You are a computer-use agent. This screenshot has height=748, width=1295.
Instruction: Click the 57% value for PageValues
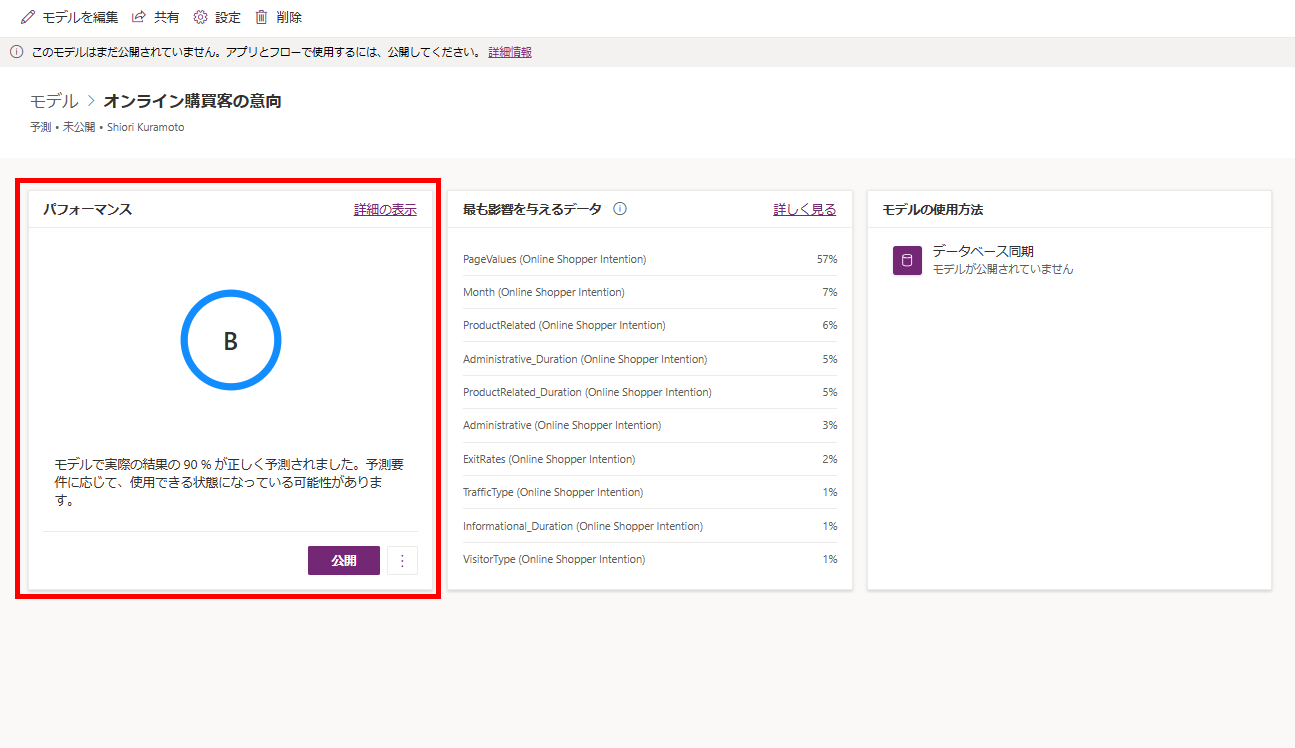[827, 259]
